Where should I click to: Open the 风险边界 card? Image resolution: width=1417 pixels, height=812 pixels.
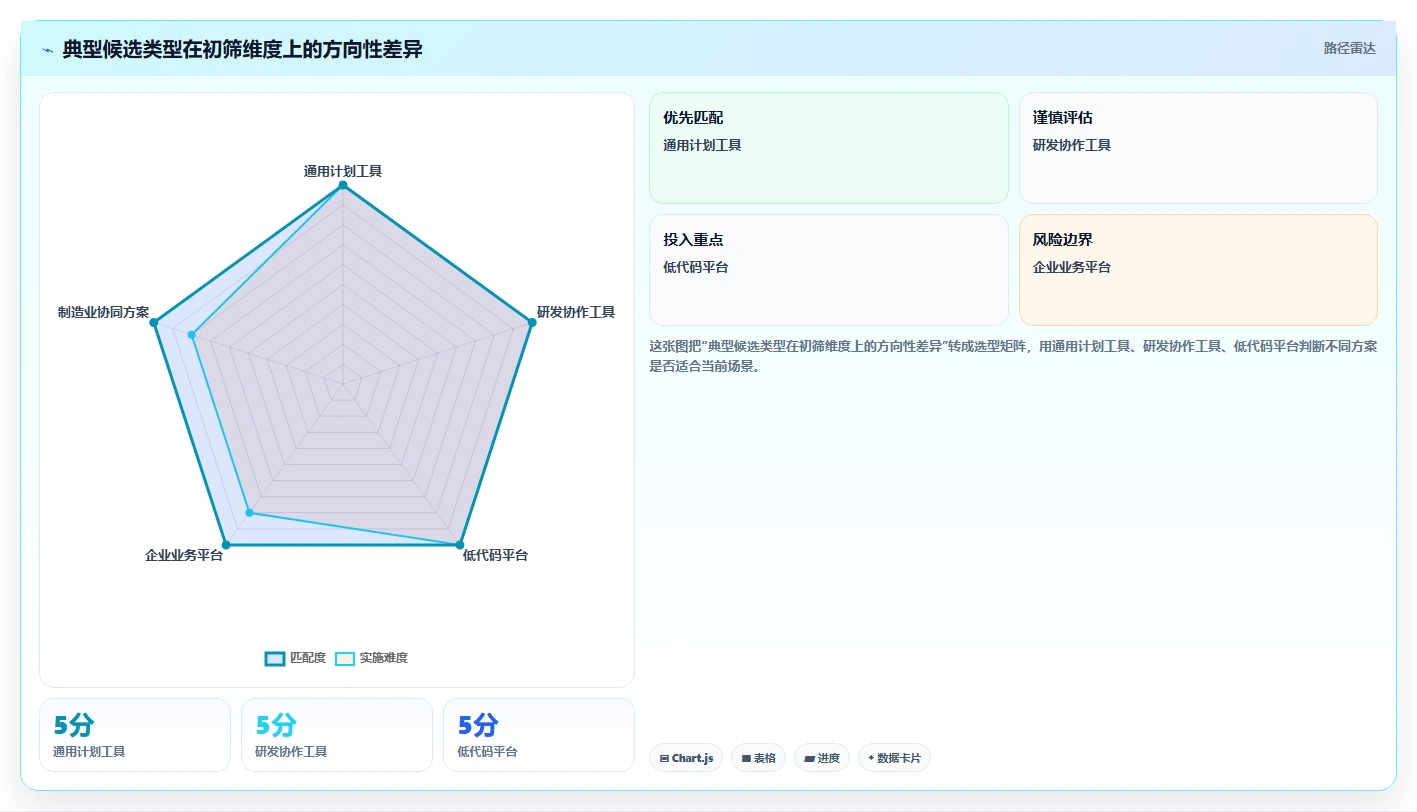tap(1198, 270)
